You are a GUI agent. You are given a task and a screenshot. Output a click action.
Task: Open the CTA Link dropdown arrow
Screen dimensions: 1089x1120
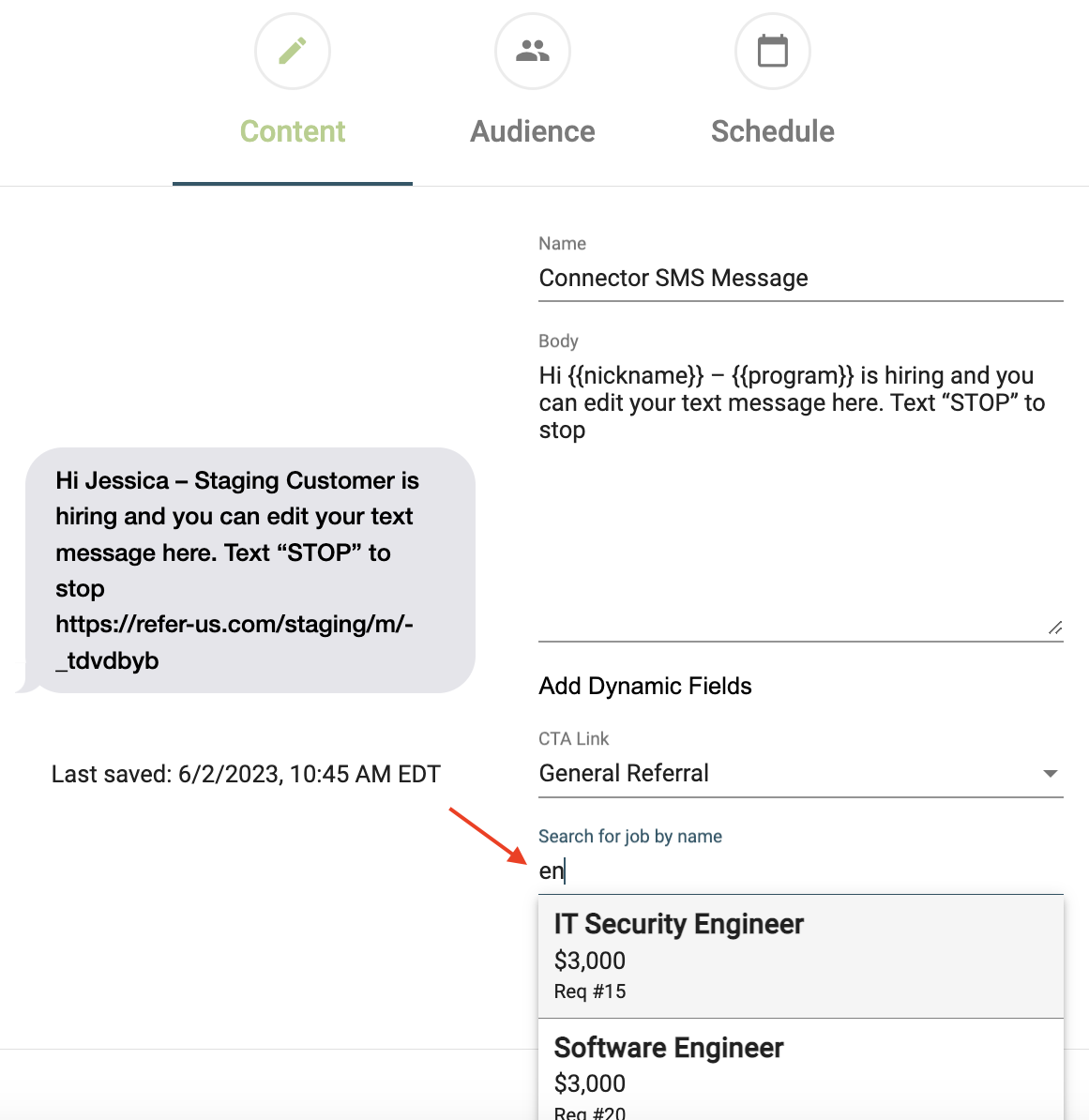click(x=1050, y=774)
